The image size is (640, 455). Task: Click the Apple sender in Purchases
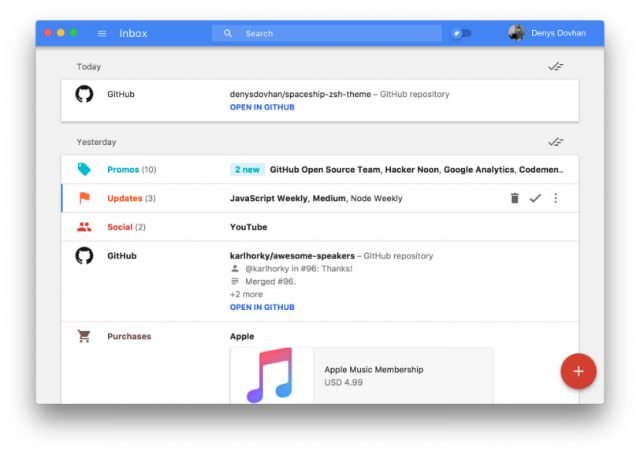coord(242,336)
